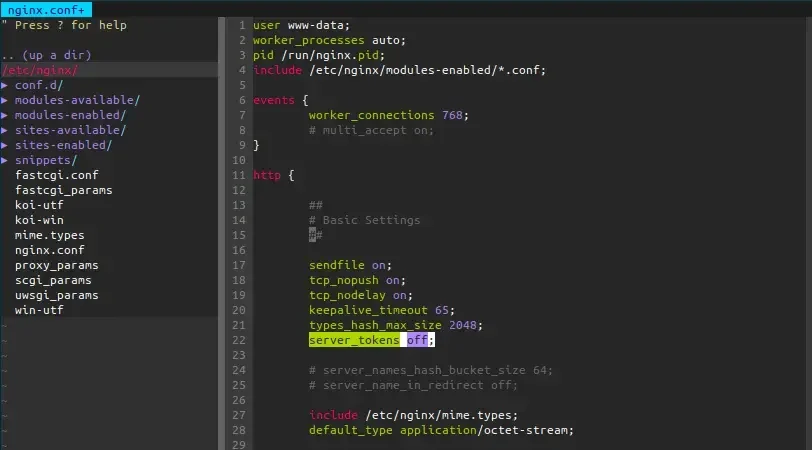
Task: Click 'worker_connections' directive
Action: point(371,115)
